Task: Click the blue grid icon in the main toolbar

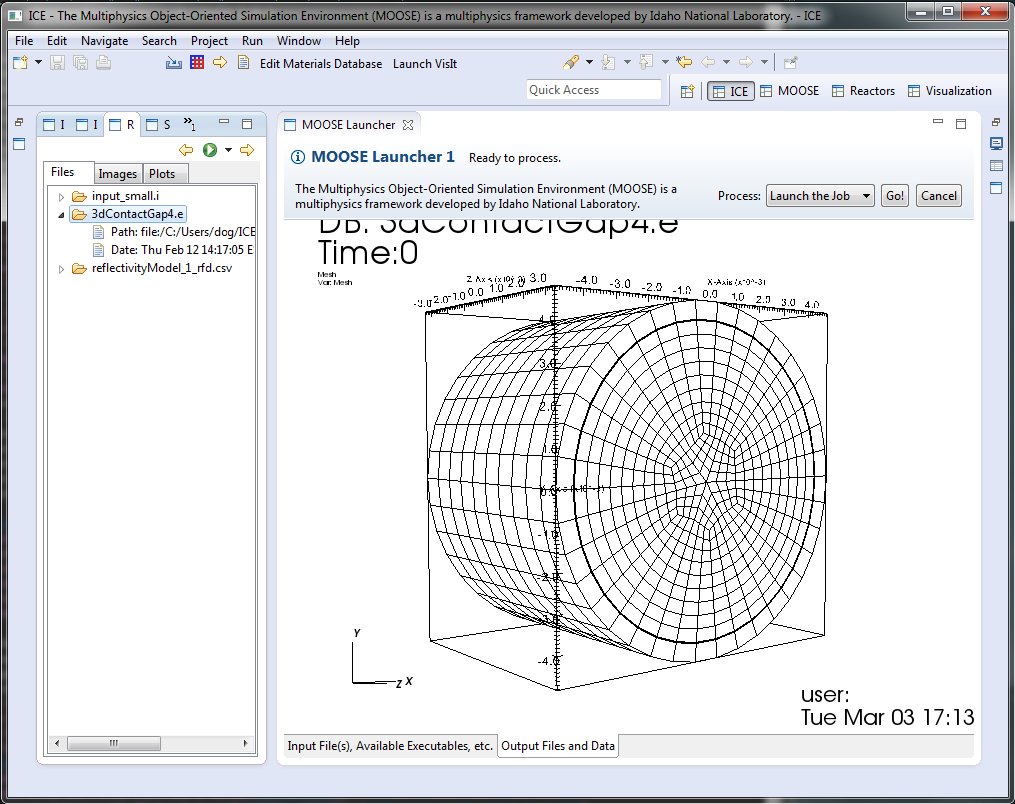Action: pos(197,63)
